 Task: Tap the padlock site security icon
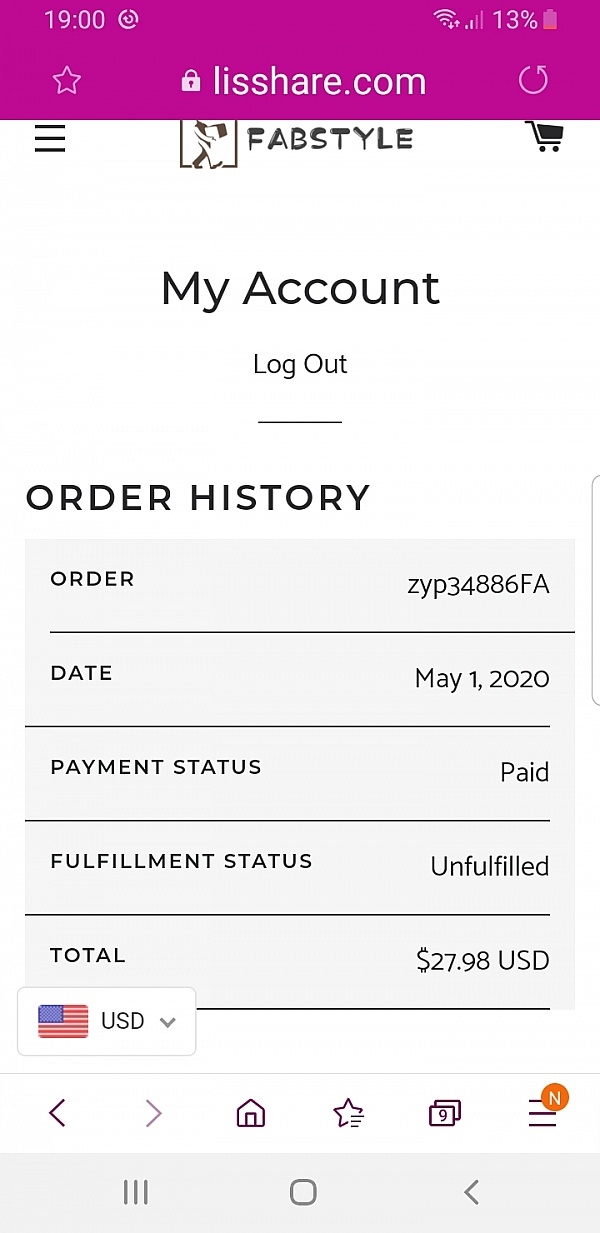coord(191,81)
